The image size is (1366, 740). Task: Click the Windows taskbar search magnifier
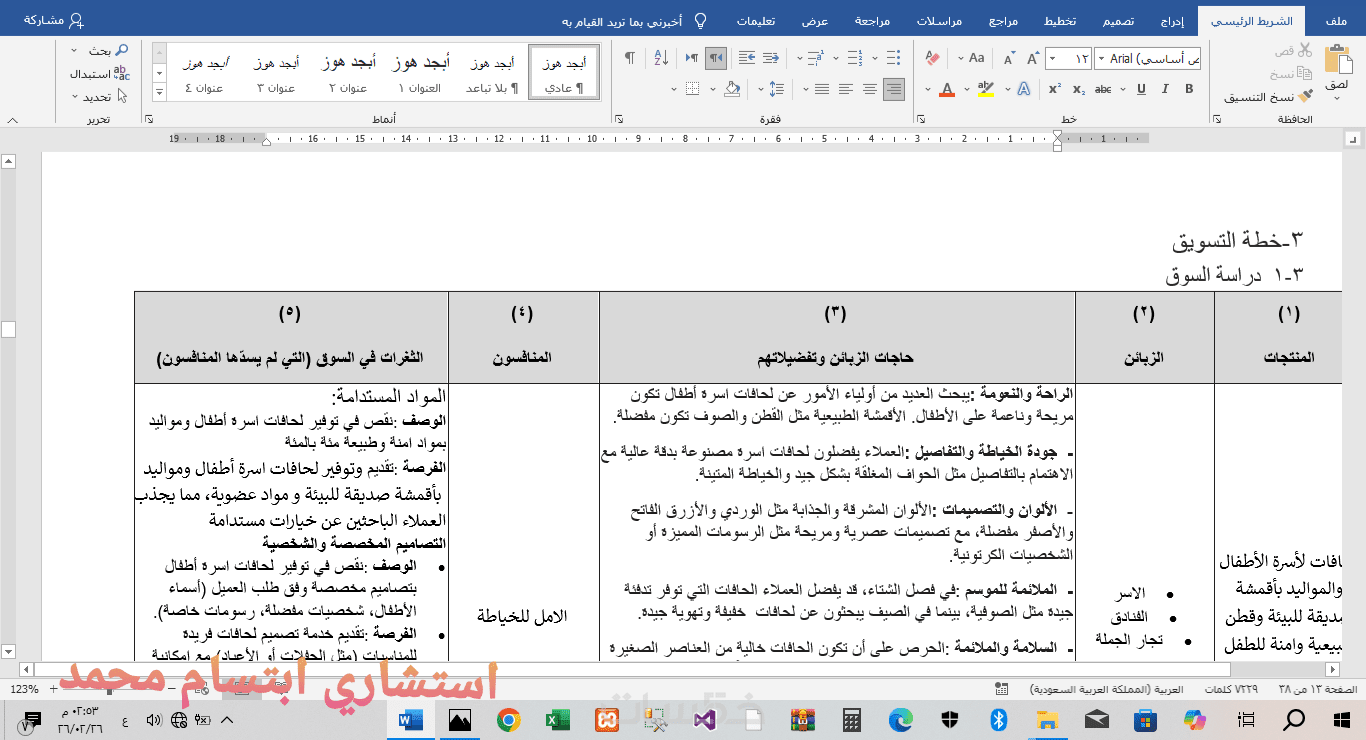tap(1293, 719)
